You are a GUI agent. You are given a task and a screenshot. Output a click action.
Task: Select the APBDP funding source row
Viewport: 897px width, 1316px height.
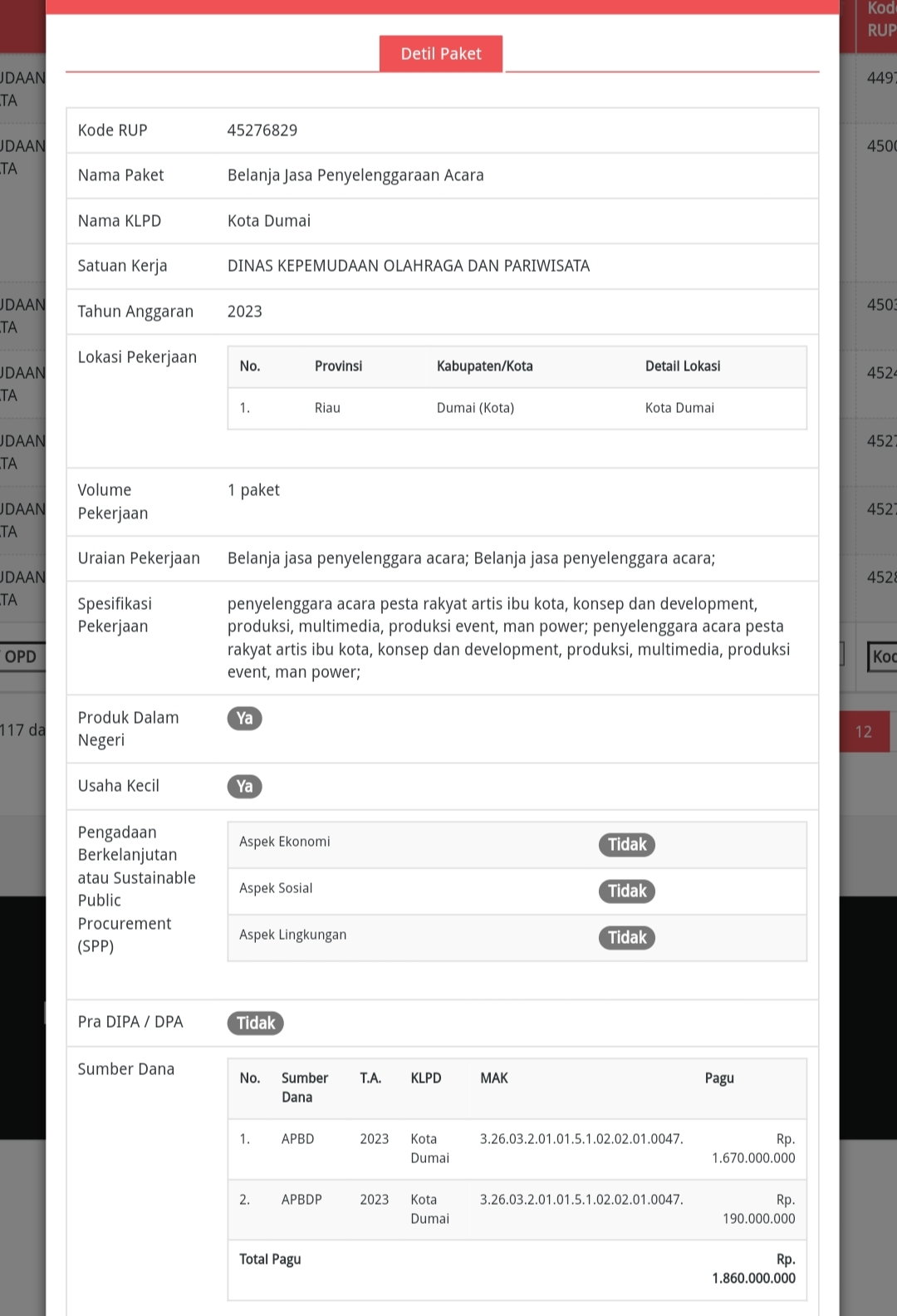tap(301, 1200)
